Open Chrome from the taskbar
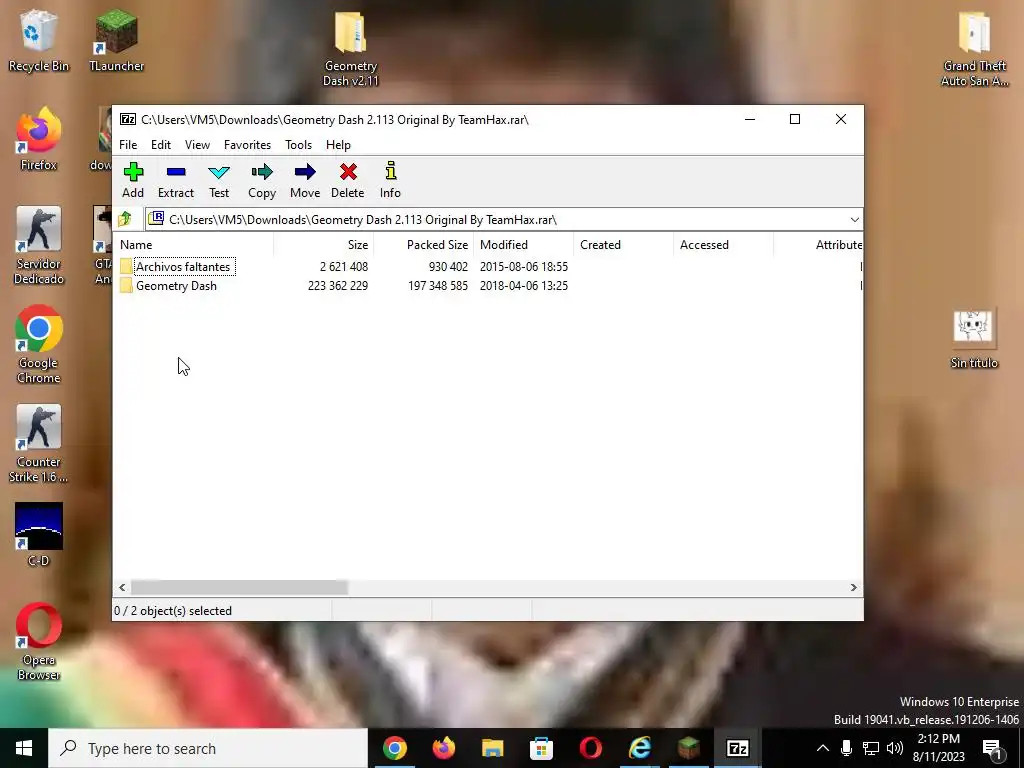 coord(394,748)
